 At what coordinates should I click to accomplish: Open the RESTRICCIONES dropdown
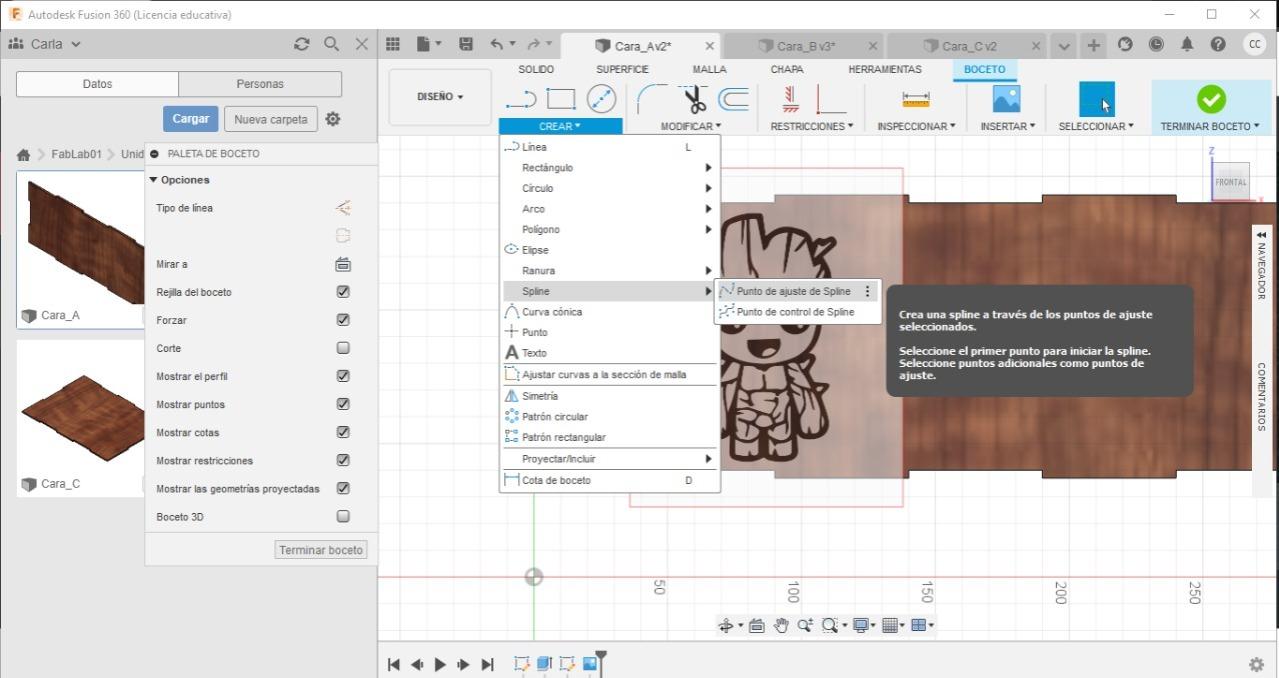(x=812, y=126)
